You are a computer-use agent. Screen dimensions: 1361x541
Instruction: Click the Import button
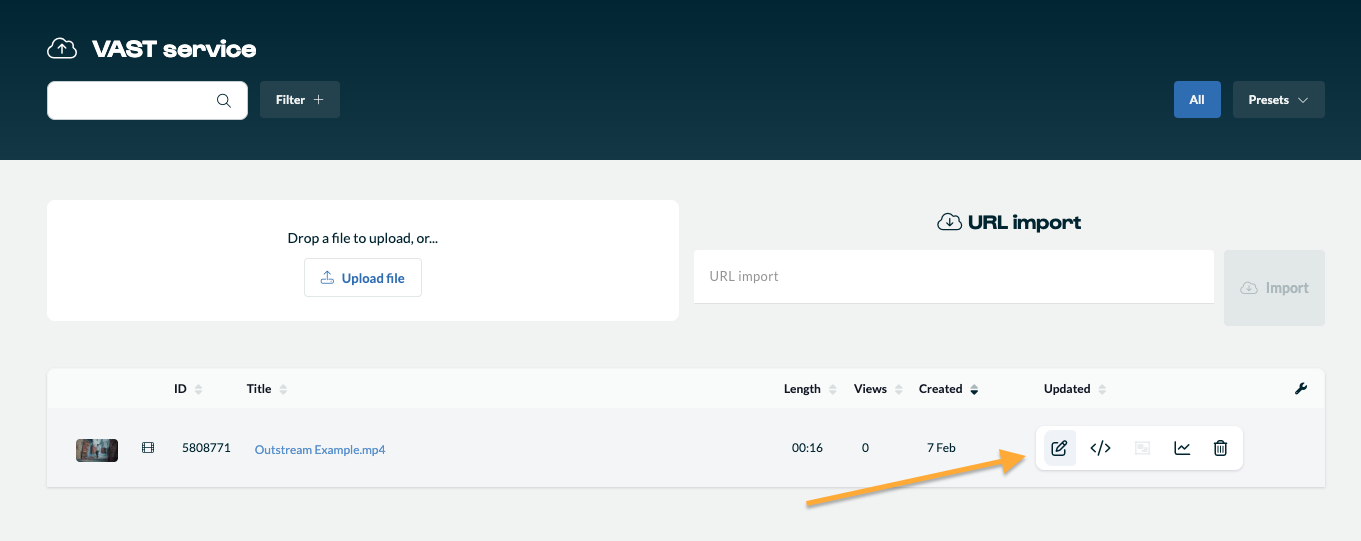pyautogui.click(x=1274, y=288)
